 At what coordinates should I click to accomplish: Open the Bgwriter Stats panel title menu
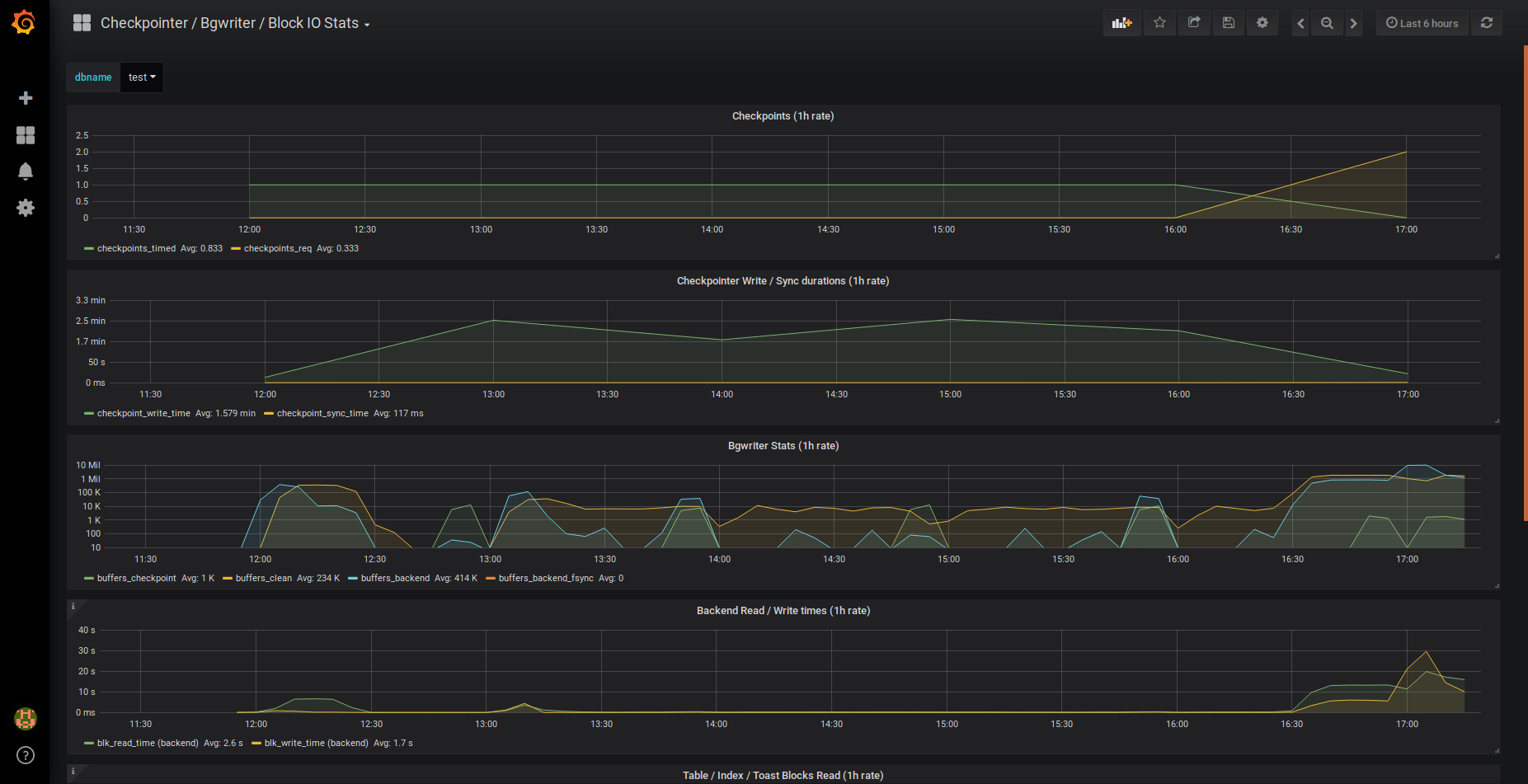[x=783, y=446]
